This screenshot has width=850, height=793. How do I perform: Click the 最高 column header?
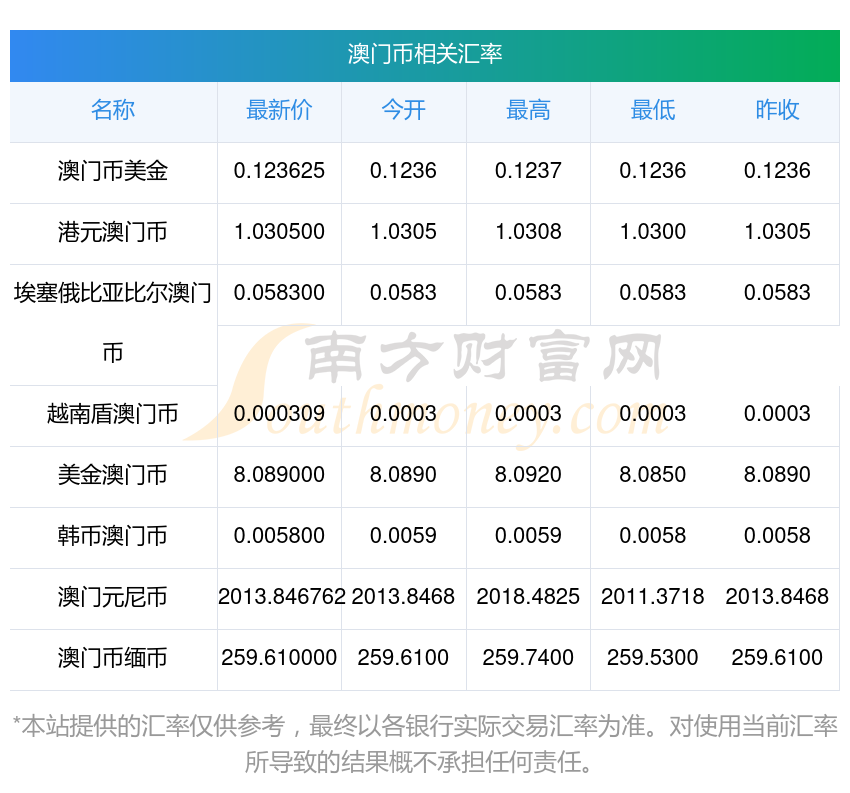528,110
